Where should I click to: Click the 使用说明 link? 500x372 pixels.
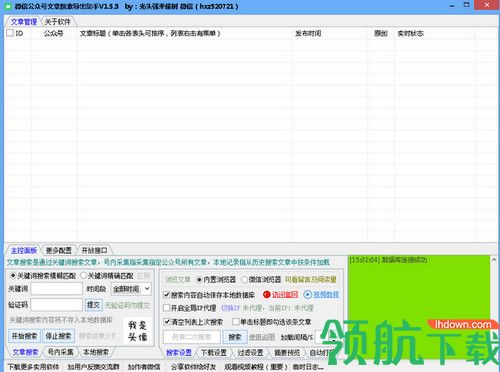click(x=262, y=337)
